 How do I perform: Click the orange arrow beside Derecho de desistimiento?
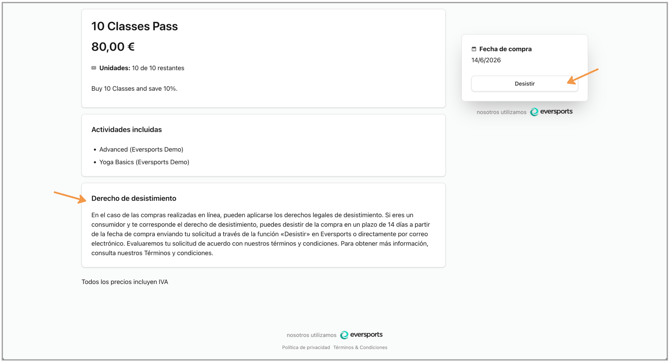coord(70,197)
